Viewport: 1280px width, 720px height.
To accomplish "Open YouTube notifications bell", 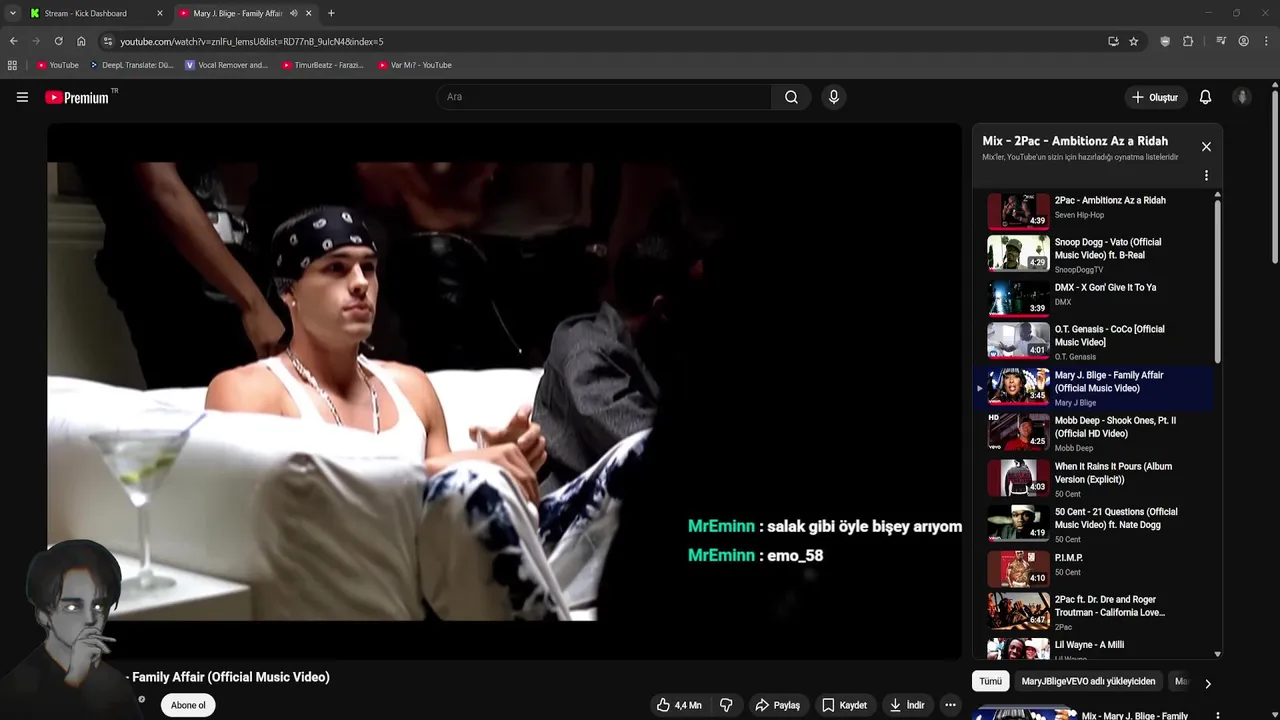I will click(1205, 97).
